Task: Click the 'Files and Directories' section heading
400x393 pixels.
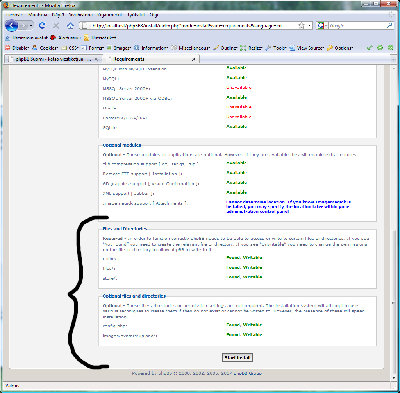Action: (x=125, y=229)
